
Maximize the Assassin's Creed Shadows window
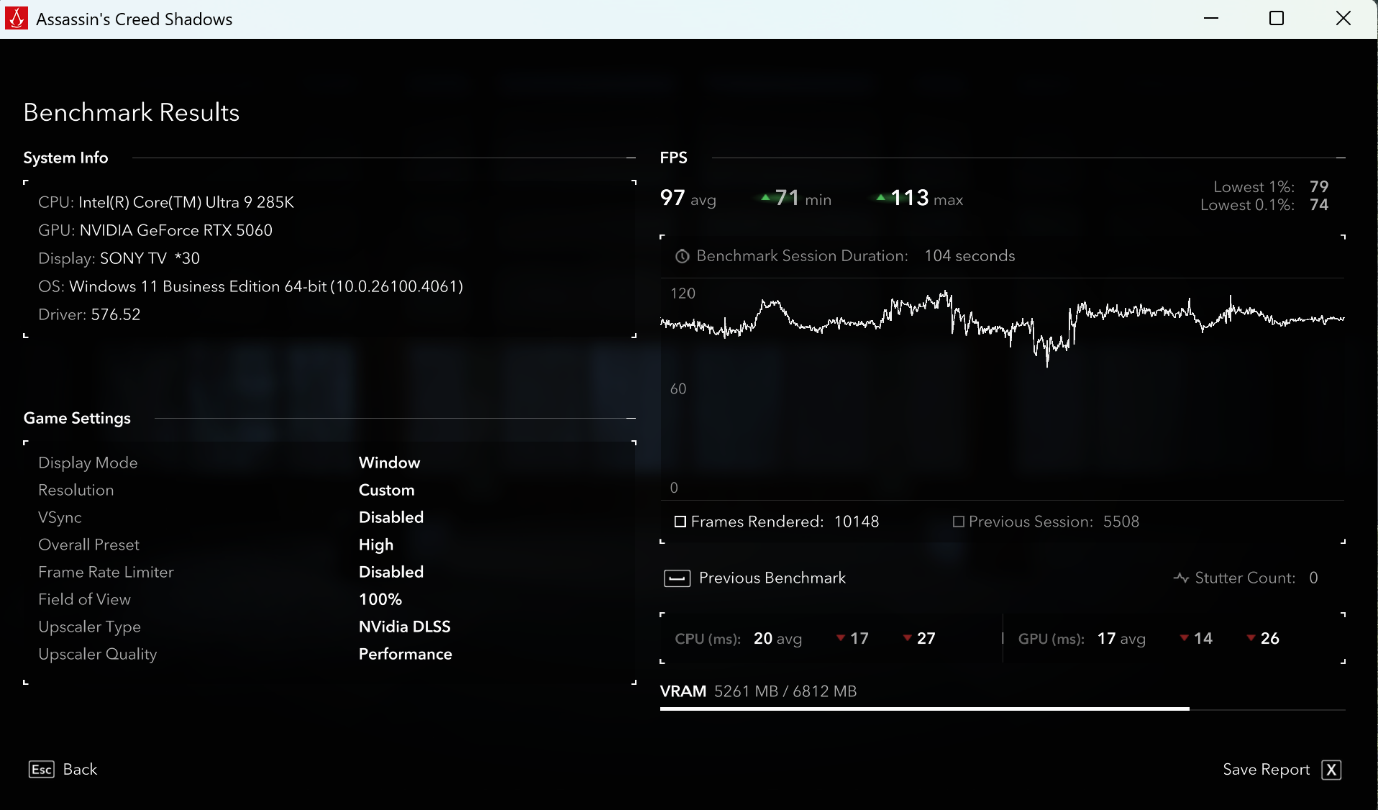click(1276, 19)
